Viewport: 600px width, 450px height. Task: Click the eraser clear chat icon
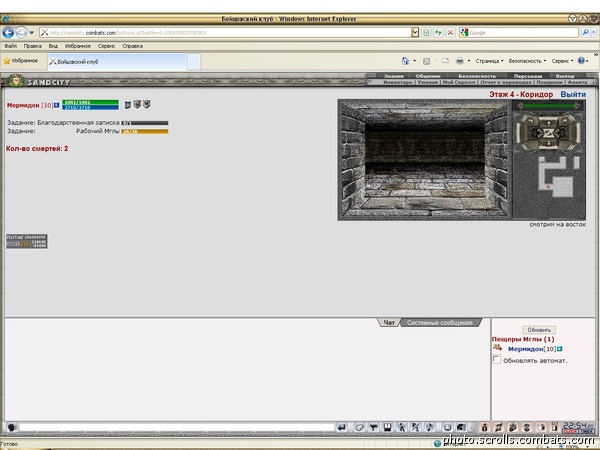pos(359,427)
